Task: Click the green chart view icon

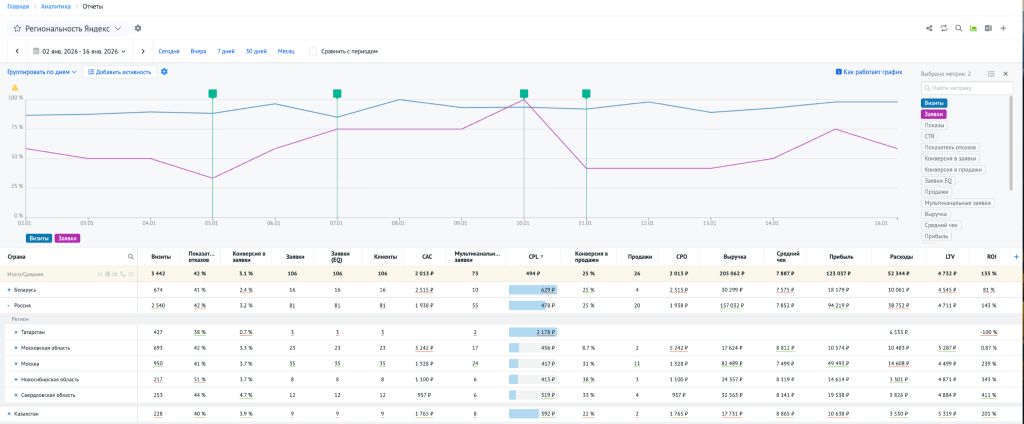Action: coord(973,28)
